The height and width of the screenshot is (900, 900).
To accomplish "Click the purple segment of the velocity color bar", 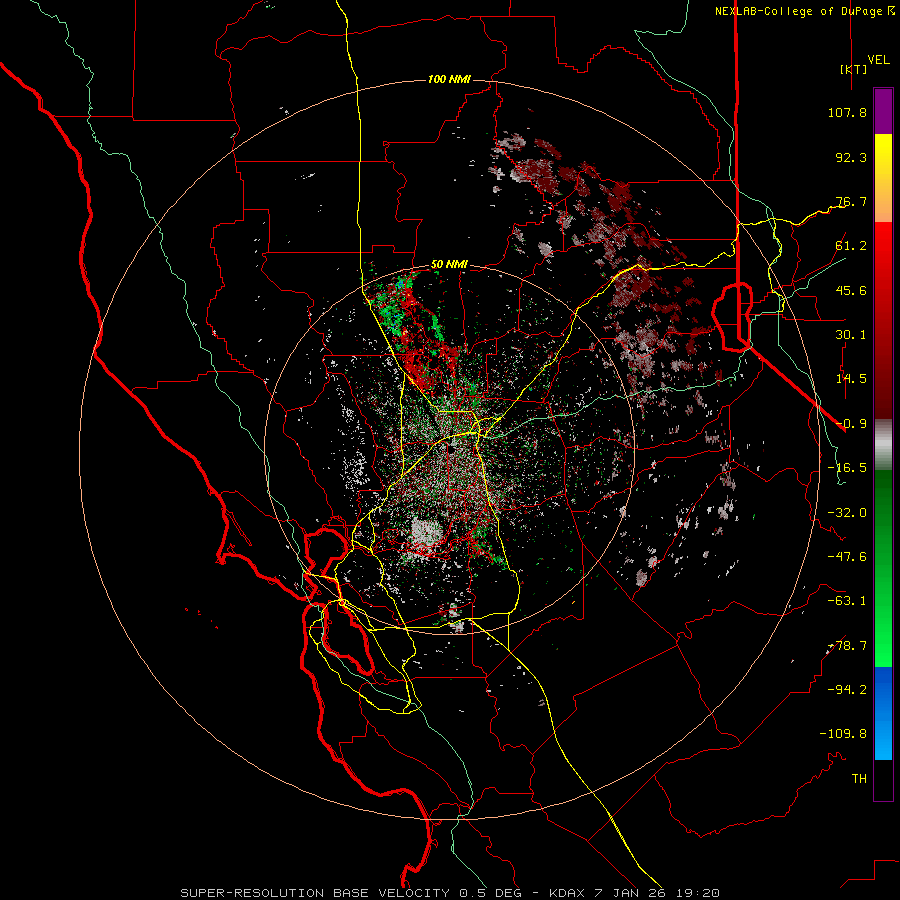I will [883, 111].
